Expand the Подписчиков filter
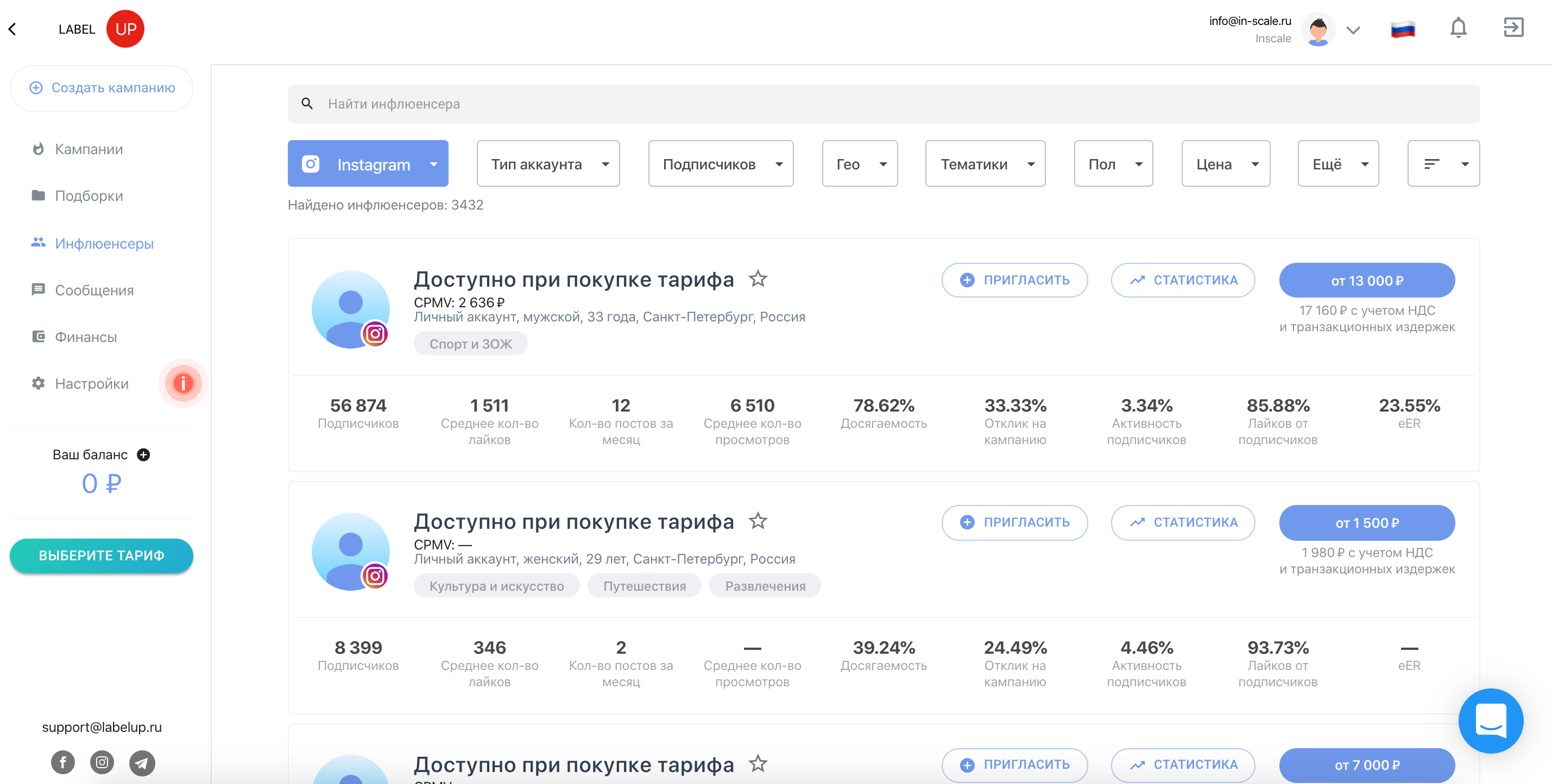 721,164
